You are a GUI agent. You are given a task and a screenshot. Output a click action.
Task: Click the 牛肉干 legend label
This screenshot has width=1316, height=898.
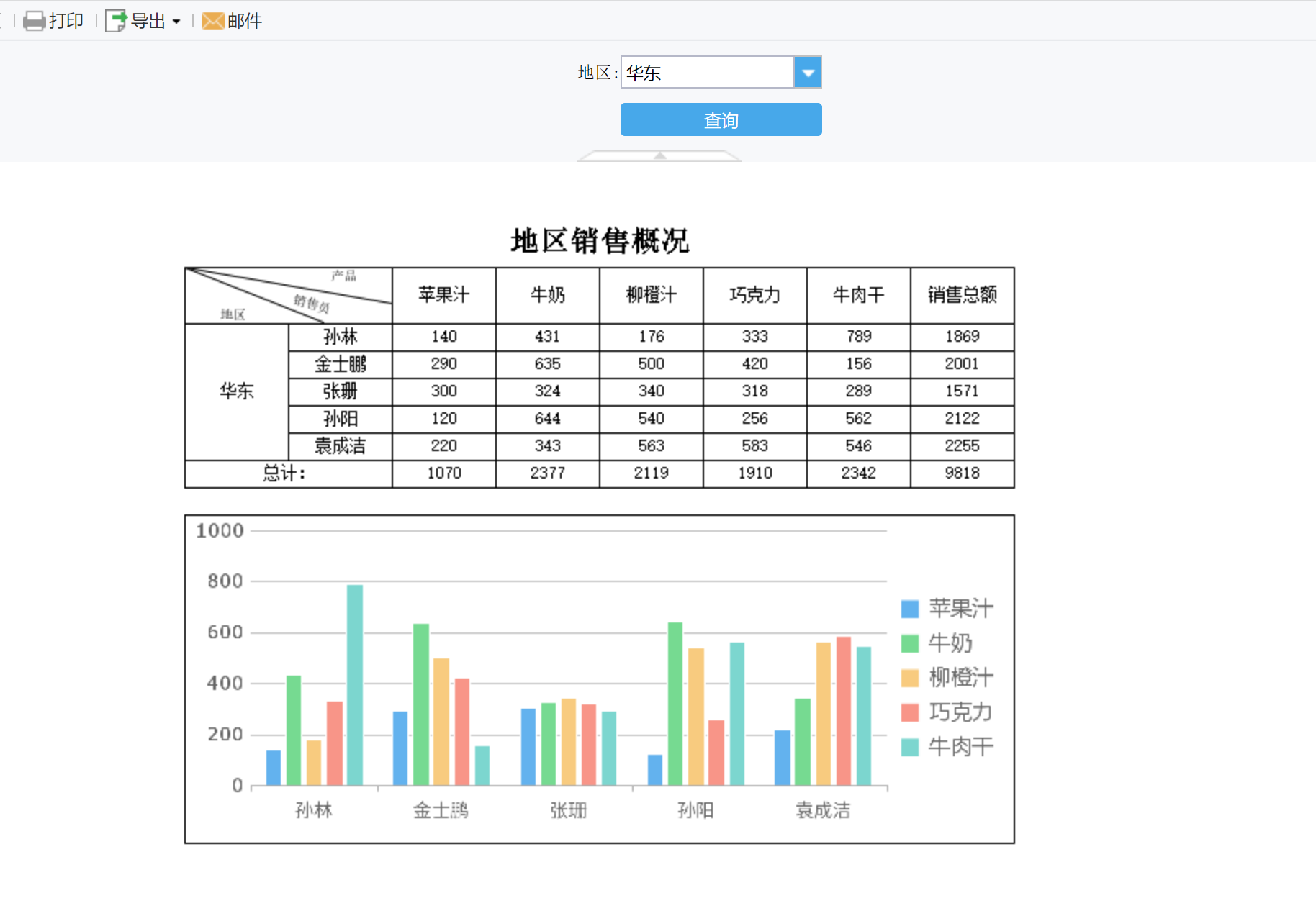coord(961,747)
